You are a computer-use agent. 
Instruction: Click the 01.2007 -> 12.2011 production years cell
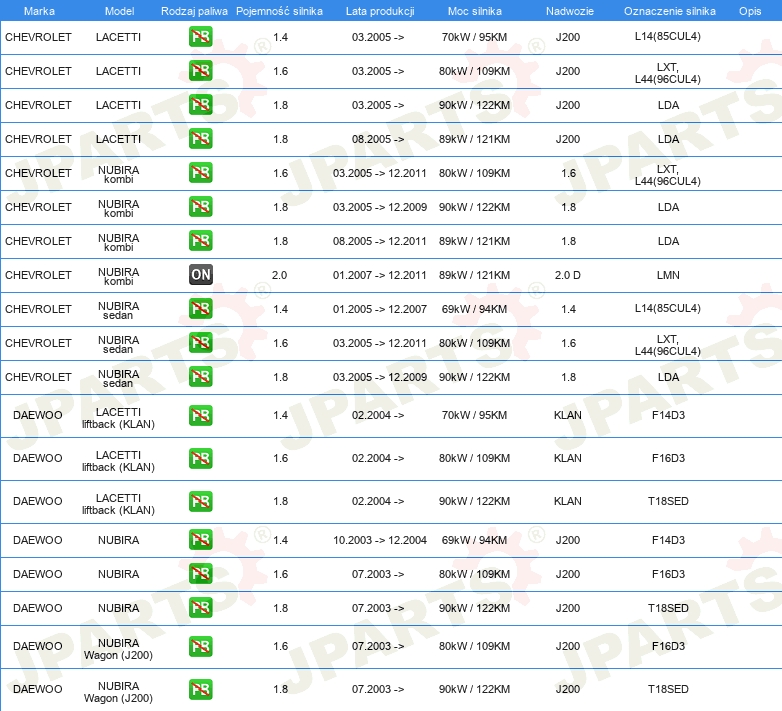pos(380,275)
